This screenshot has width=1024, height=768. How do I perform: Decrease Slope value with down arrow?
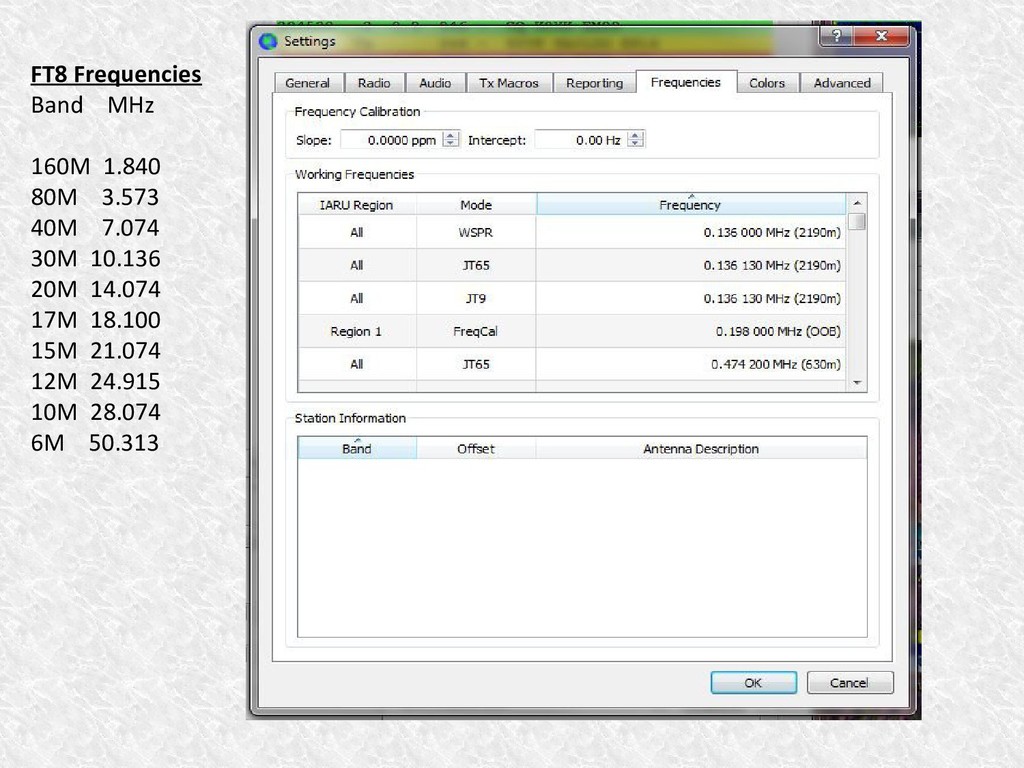(451, 144)
